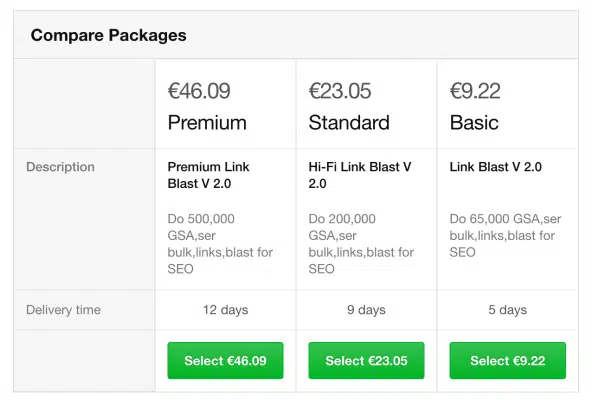Click the Compare Packages heading
This screenshot has width=592, height=400.
(108, 35)
